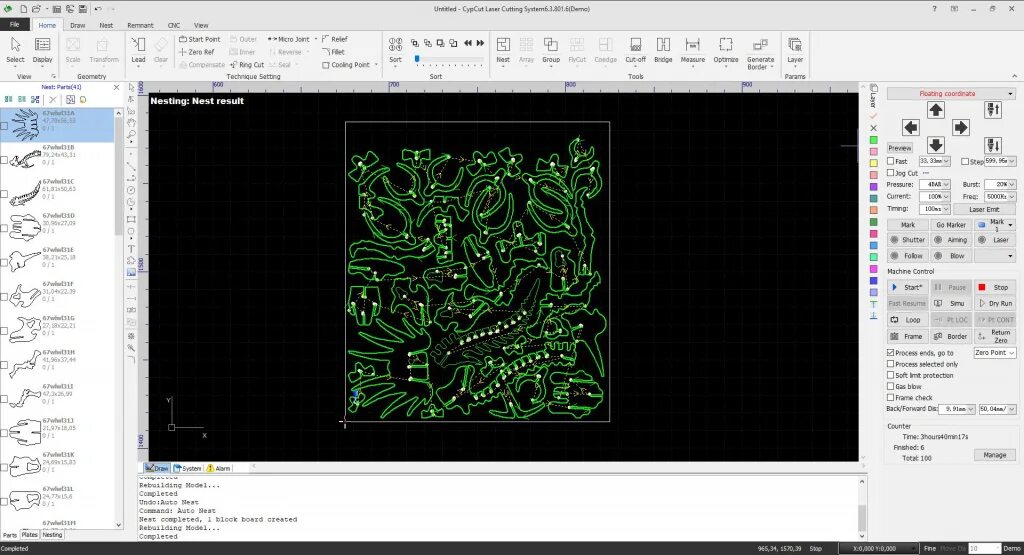Click the Fillet tool
The width and height of the screenshot is (1024, 555).
pos(334,52)
